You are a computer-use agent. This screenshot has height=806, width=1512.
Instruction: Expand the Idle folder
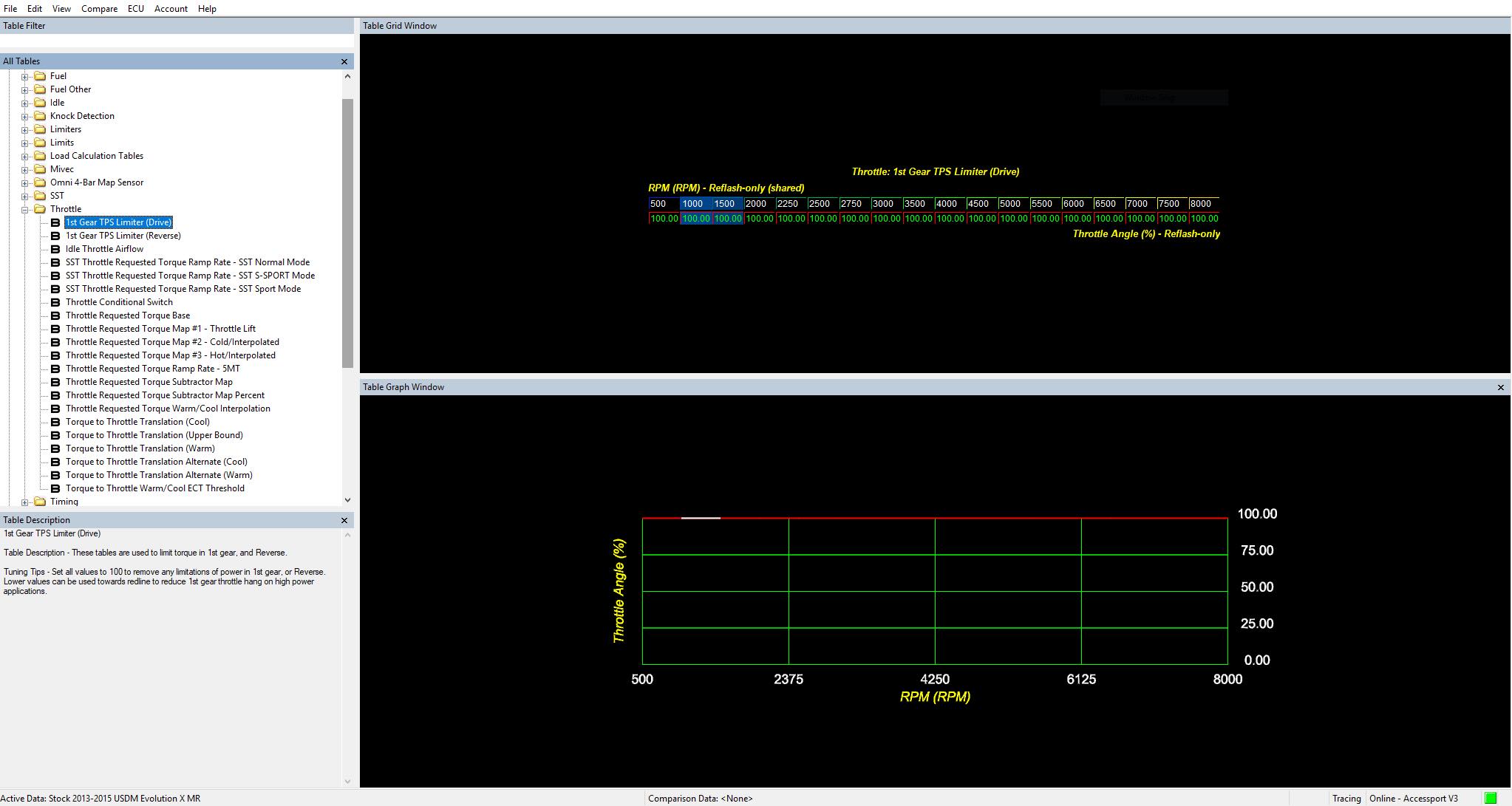[x=25, y=103]
